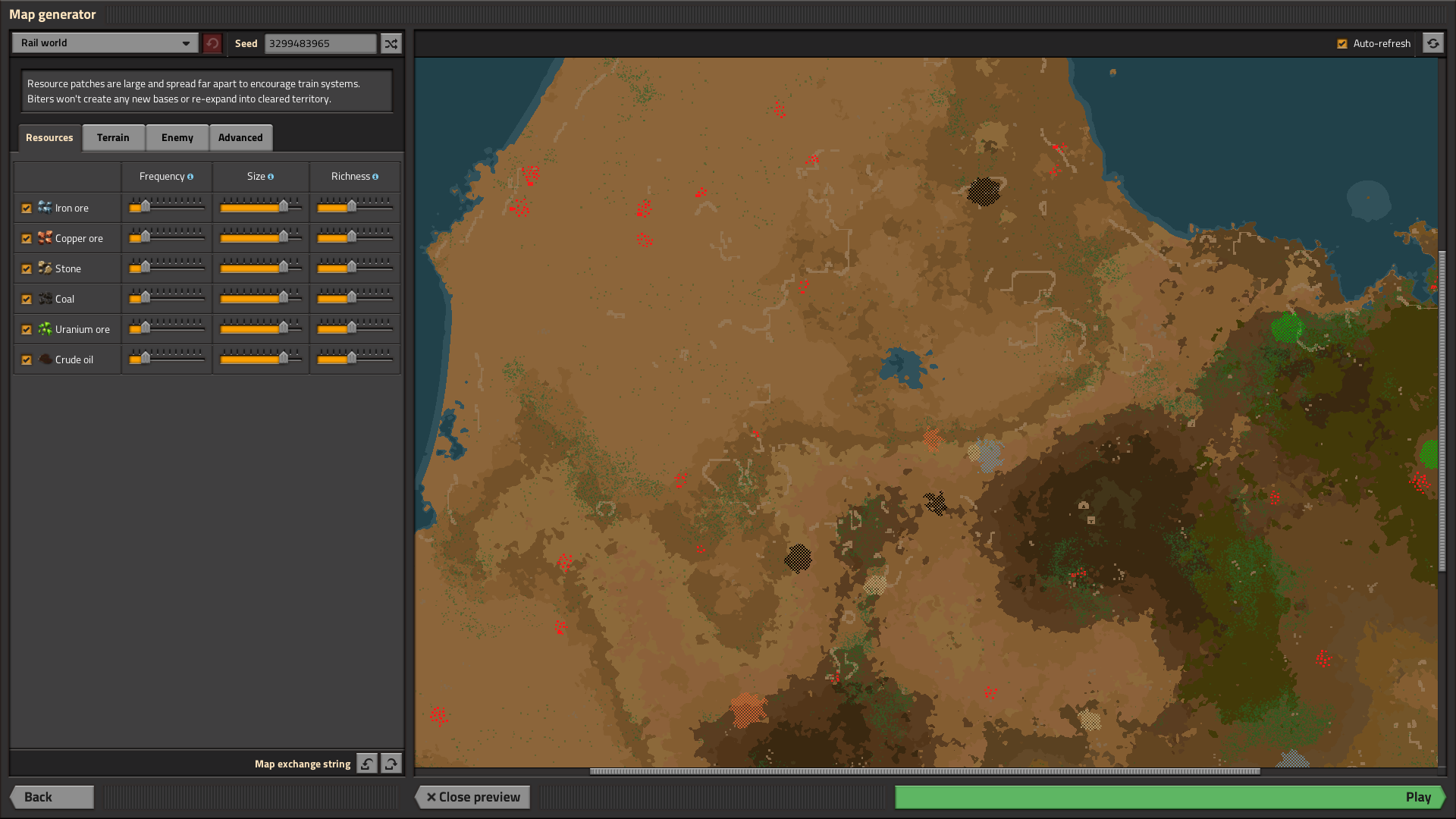Click the Size column header
Screen dimensions: 1456x819
point(260,177)
